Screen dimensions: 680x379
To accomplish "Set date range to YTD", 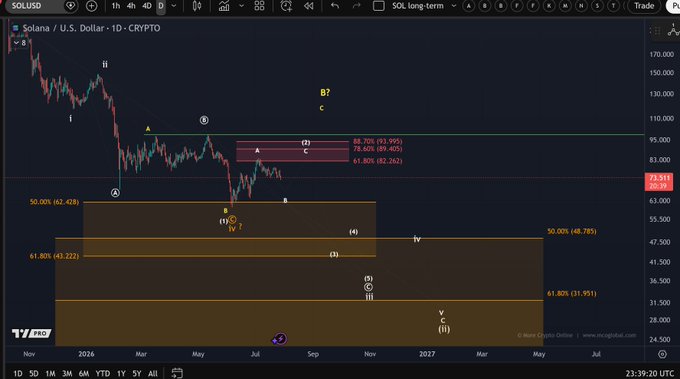I will click(x=102, y=373).
